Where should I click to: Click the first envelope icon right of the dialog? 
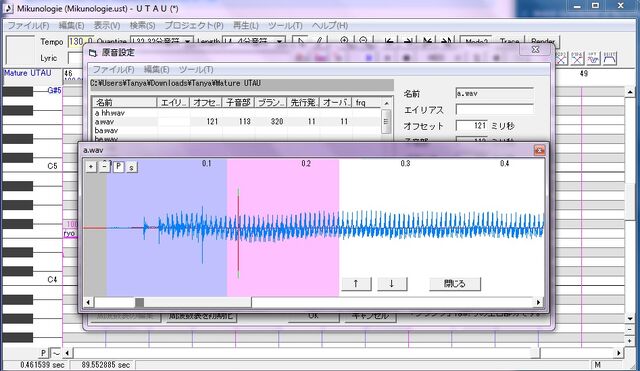[x=561, y=58]
